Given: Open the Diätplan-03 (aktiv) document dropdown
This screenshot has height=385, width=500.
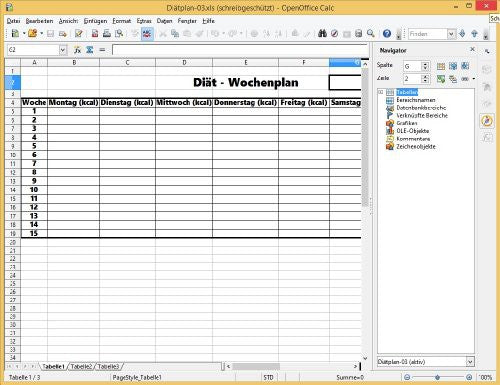Looking at the screenshot, I should (470, 362).
